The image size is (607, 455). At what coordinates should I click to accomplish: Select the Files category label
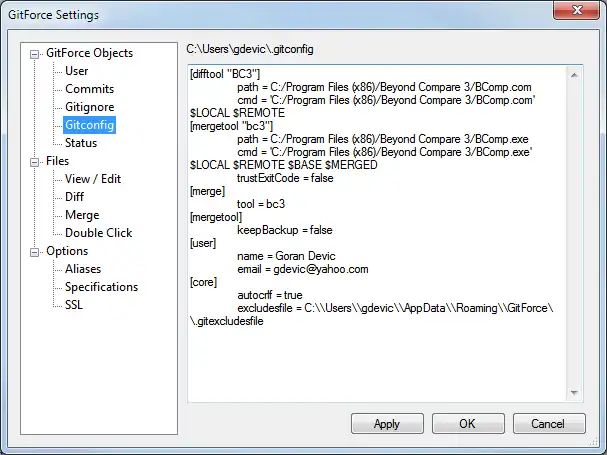57,161
